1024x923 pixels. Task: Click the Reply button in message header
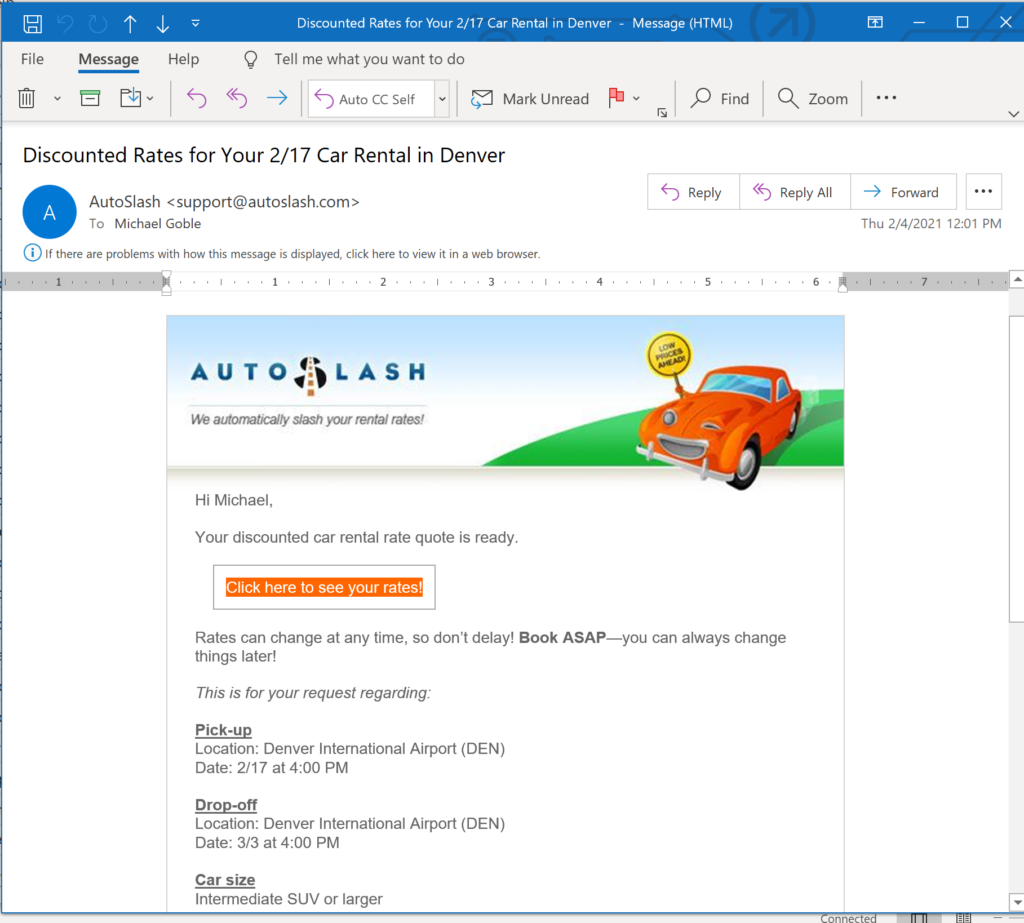[x=692, y=192]
